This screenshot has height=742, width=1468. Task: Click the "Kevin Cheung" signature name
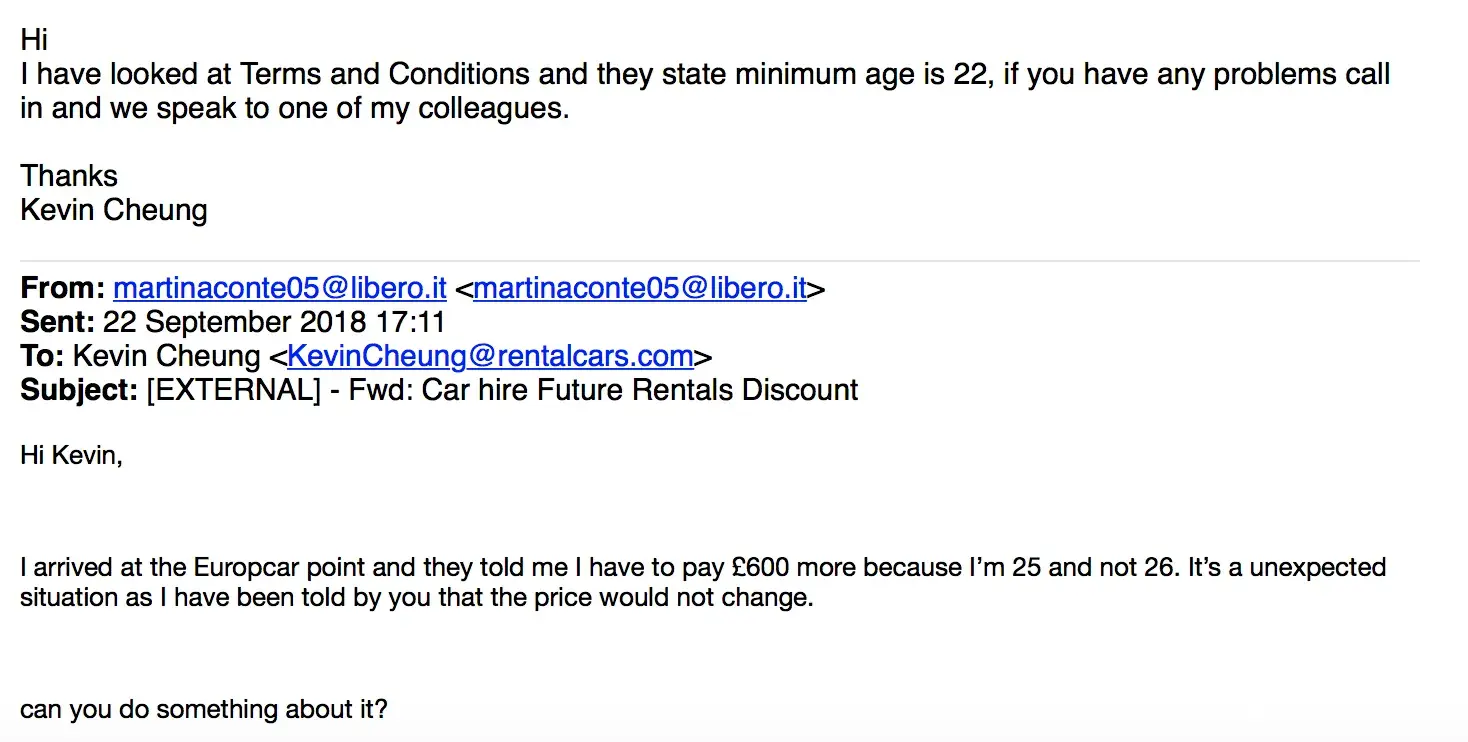[113, 211]
